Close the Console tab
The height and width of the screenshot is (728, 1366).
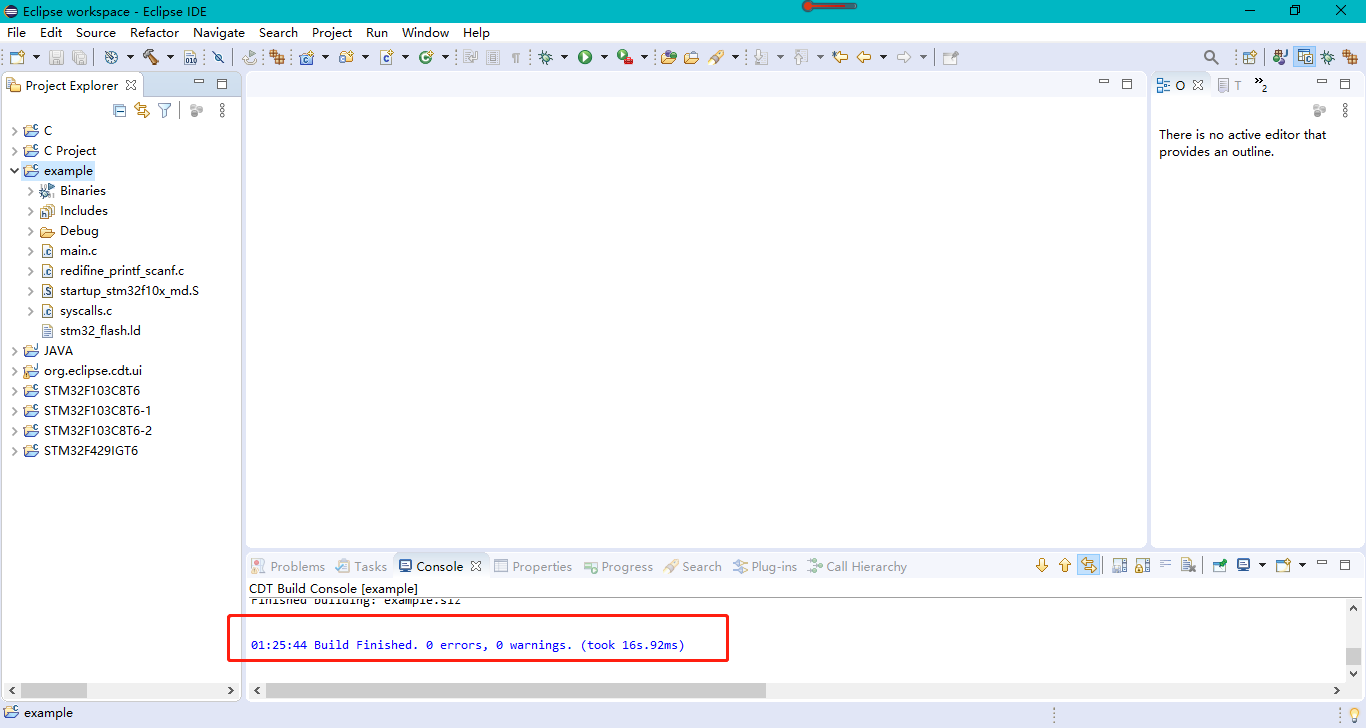point(476,566)
